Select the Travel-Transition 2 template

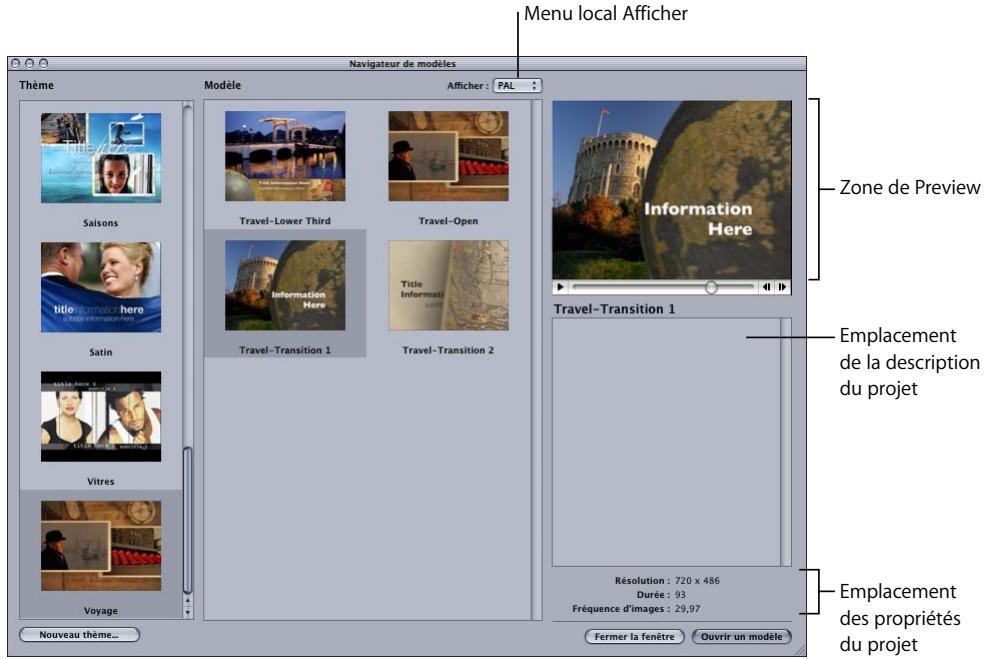448,285
